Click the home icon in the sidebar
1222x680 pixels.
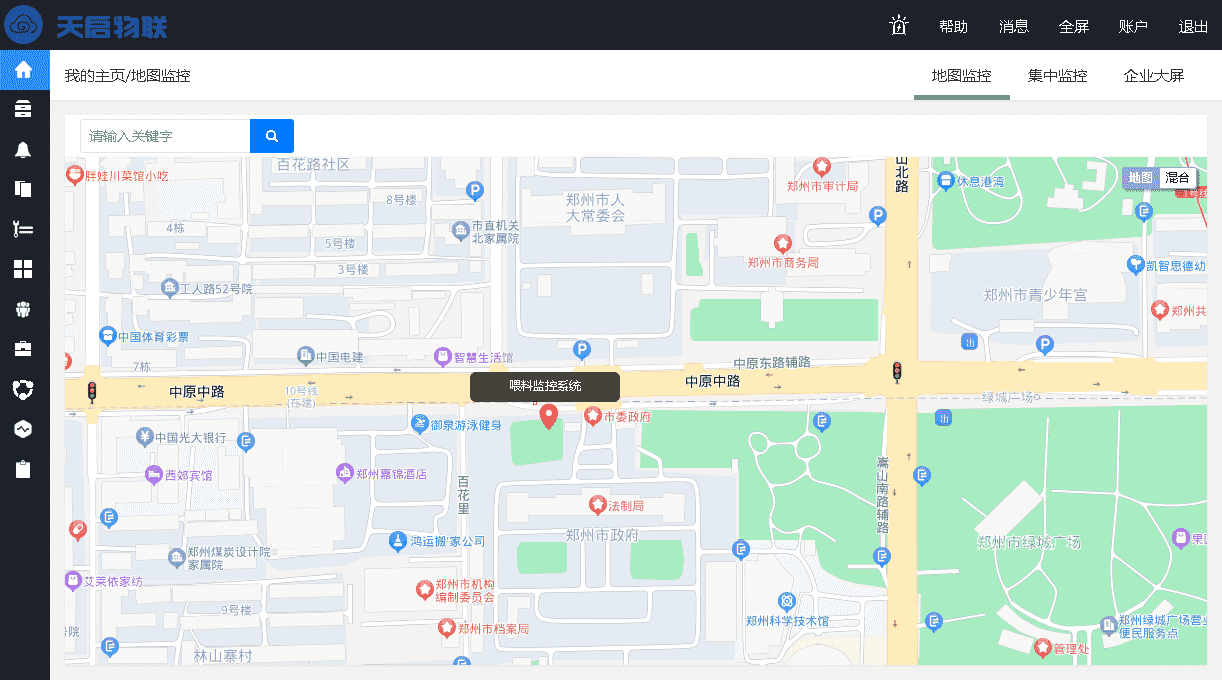coord(24,70)
